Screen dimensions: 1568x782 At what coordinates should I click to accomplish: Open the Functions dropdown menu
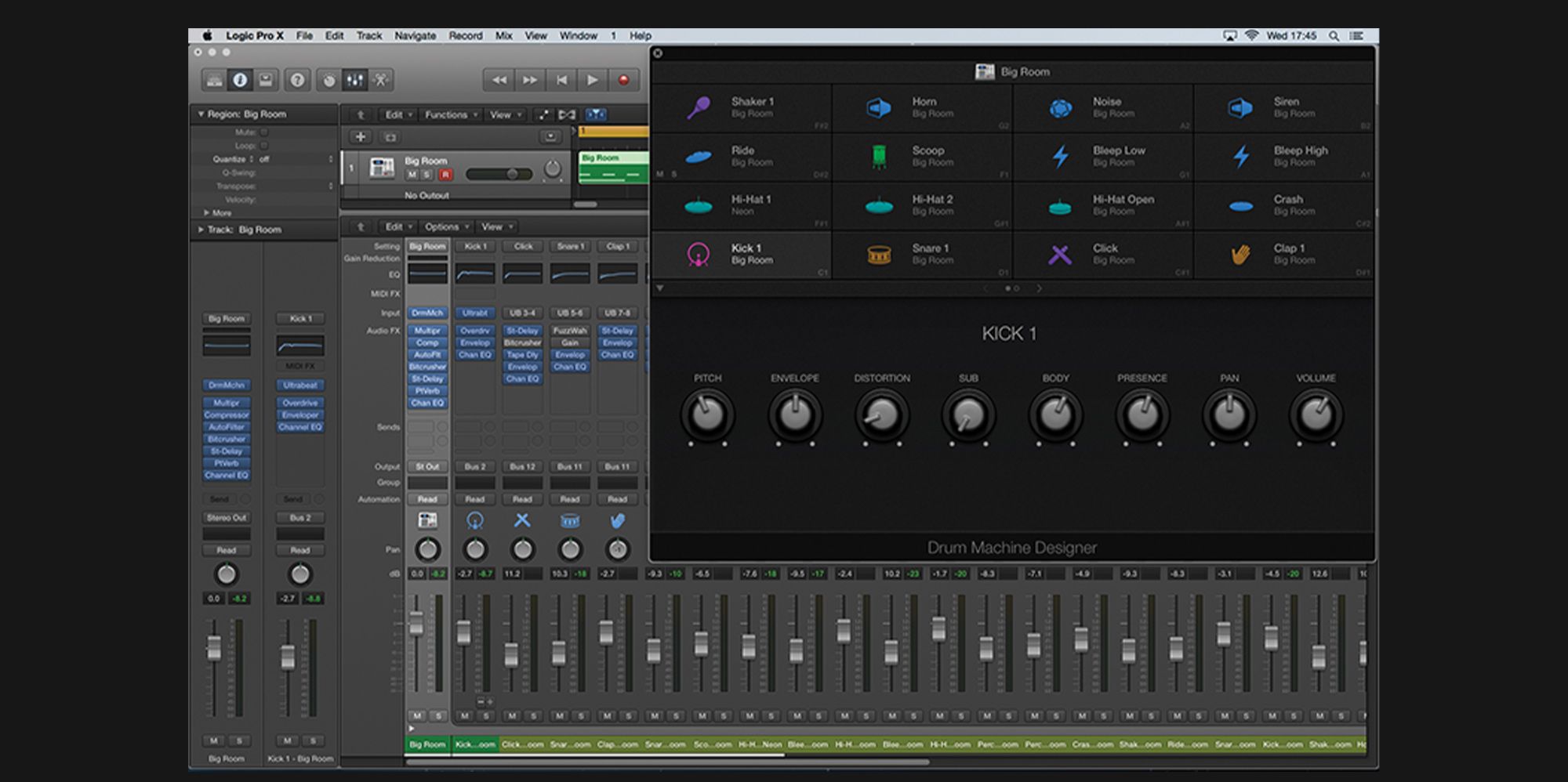click(x=451, y=114)
